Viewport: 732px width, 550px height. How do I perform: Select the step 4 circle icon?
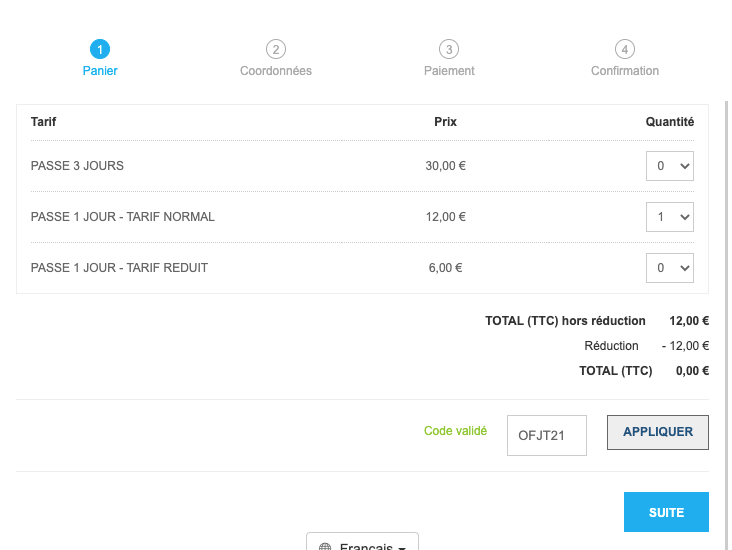[x=625, y=49]
